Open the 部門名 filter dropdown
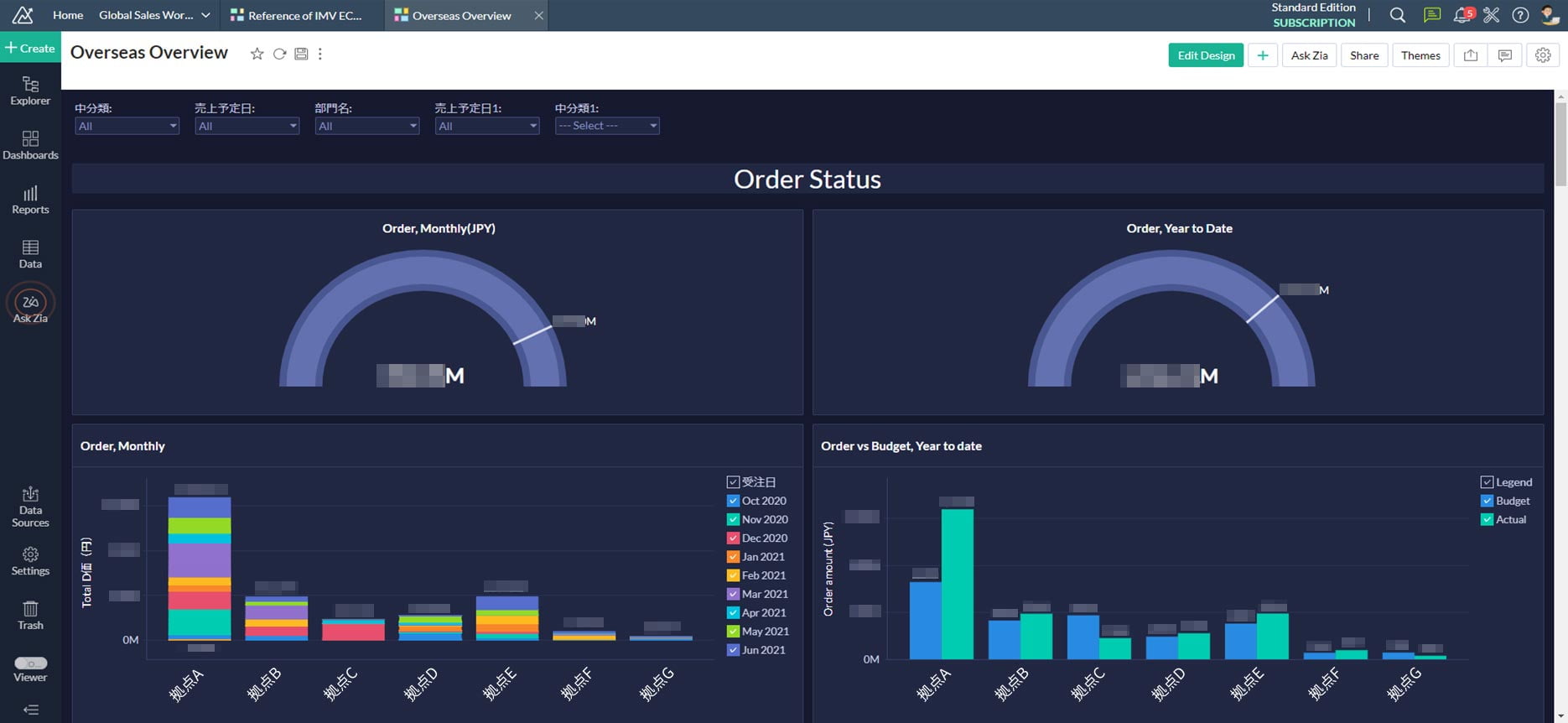 pos(366,126)
